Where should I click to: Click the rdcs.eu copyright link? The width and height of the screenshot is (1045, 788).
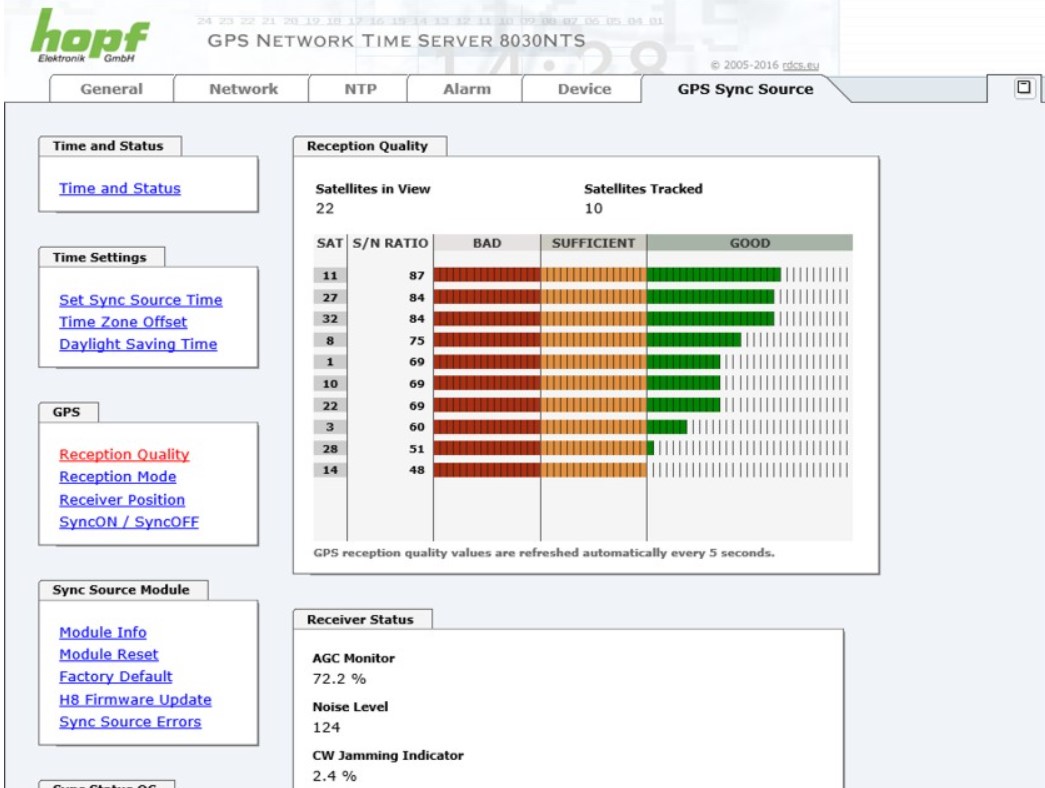[x=800, y=66]
